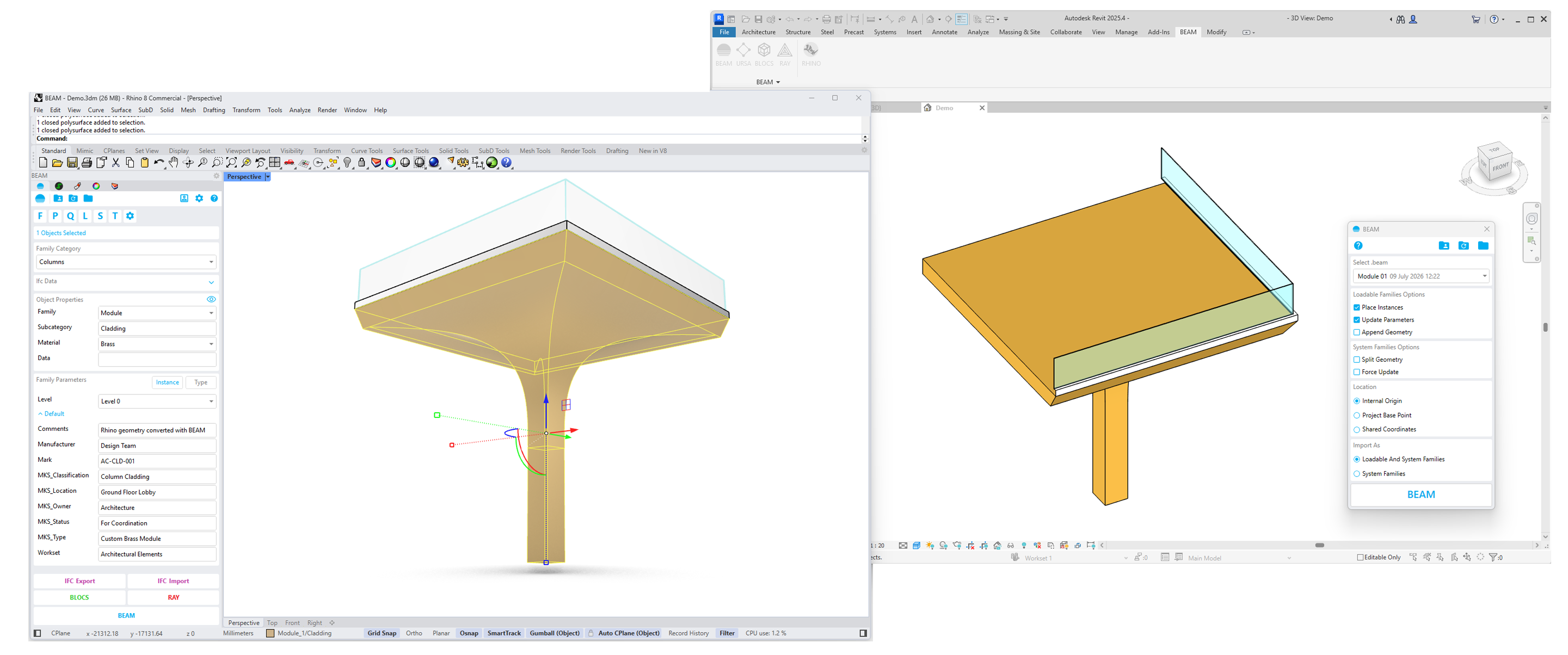Open Rhino help question mark icon in toolbar
This screenshot has width=1568, height=655.
(507, 162)
